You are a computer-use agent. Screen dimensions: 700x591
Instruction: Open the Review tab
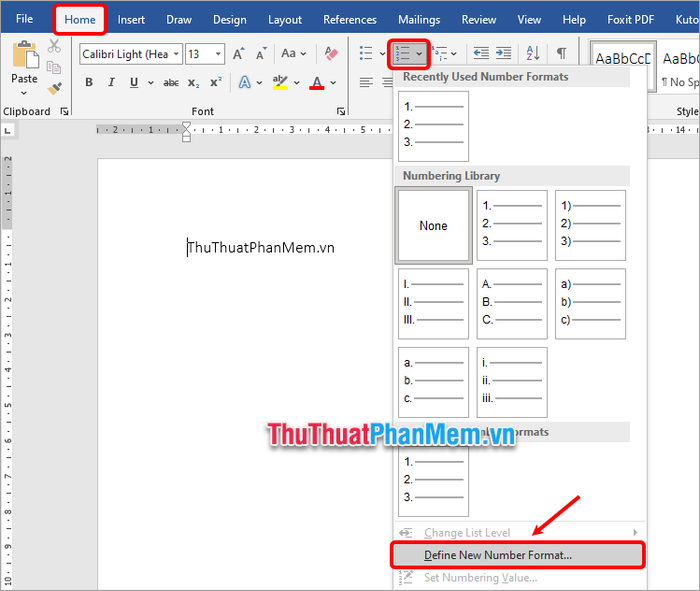coord(479,20)
